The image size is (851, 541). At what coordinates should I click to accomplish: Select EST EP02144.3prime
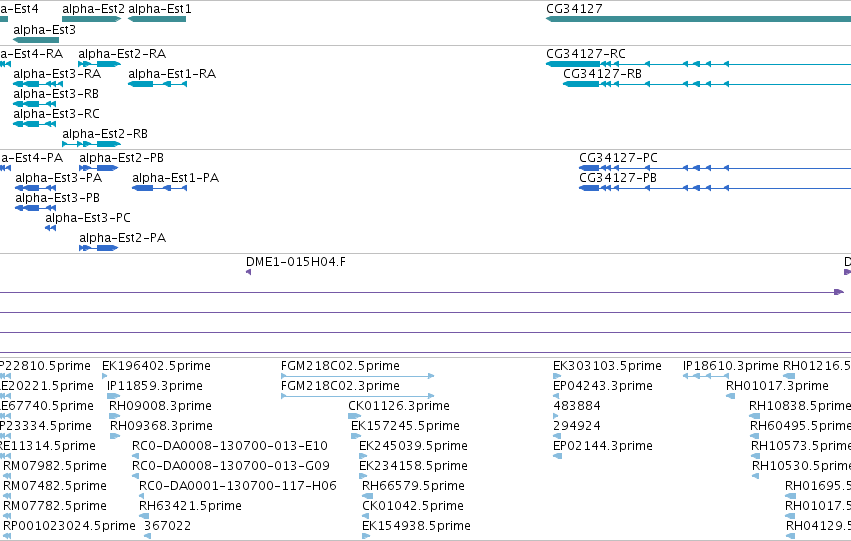(x=557, y=456)
